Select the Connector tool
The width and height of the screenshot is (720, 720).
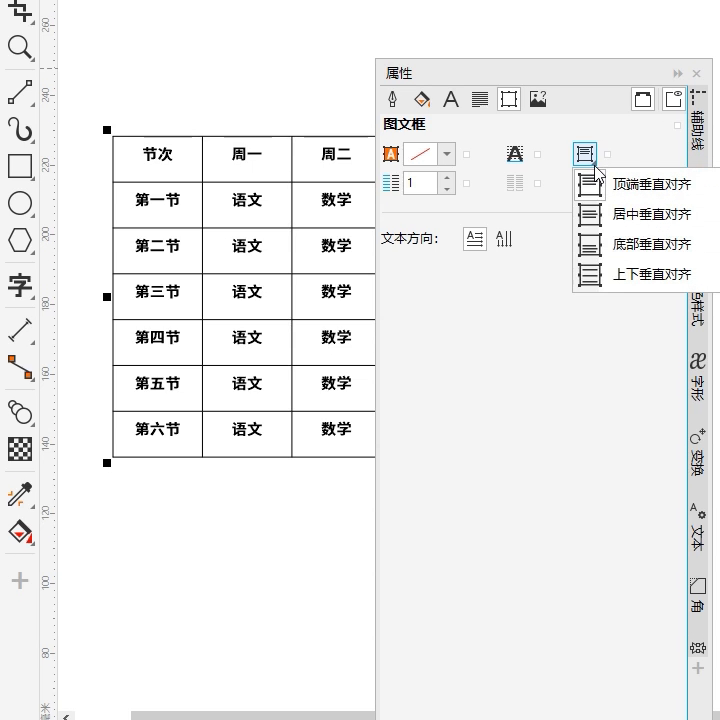[x=20, y=367]
